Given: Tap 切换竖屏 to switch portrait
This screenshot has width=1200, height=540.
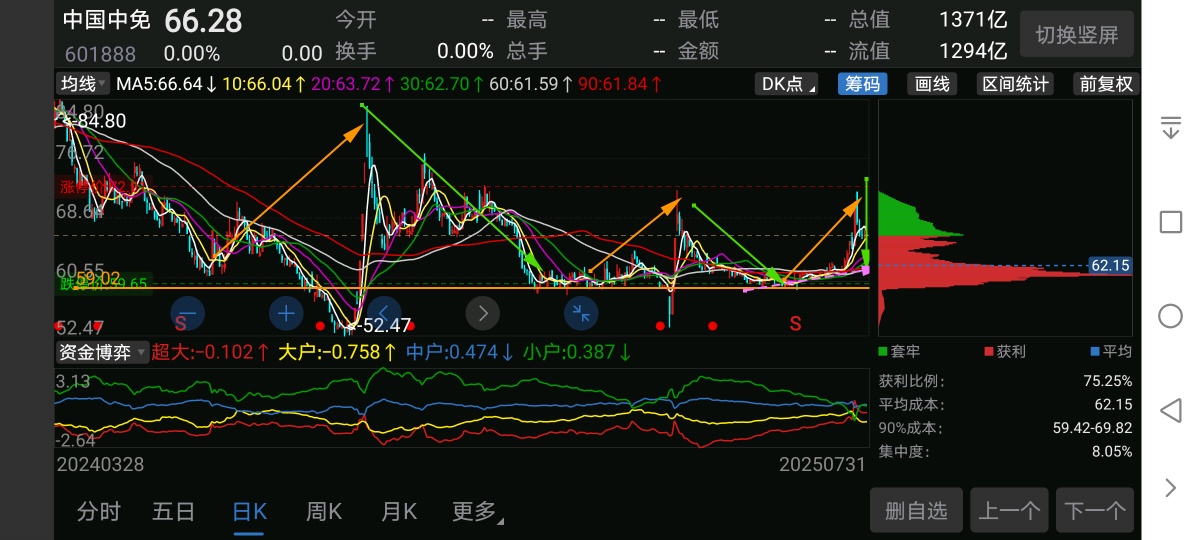Looking at the screenshot, I should pos(1077,35).
